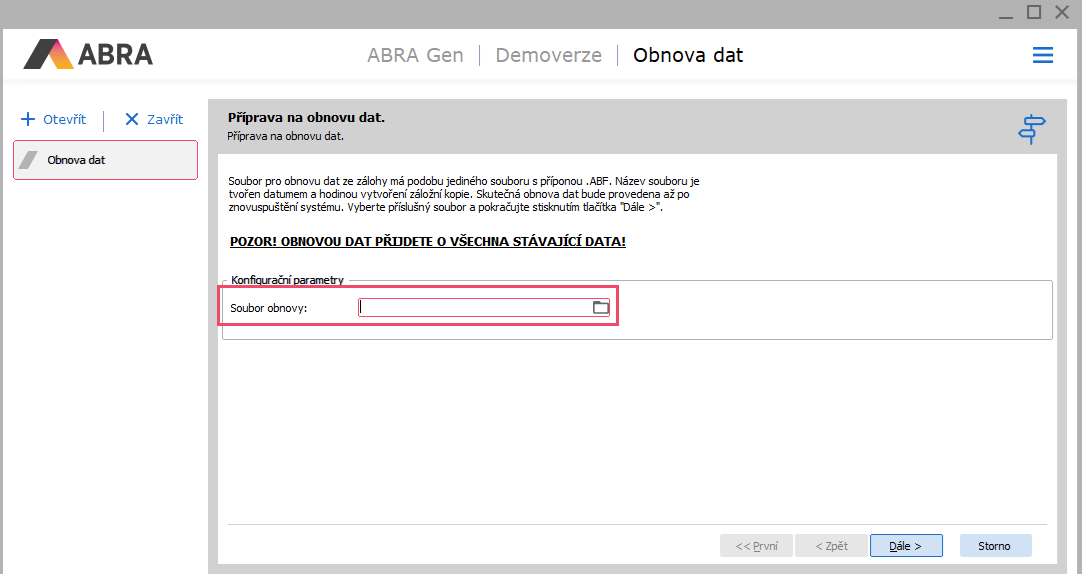Click the ABRA logo
The height and width of the screenshot is (574, 1082).
88,55
